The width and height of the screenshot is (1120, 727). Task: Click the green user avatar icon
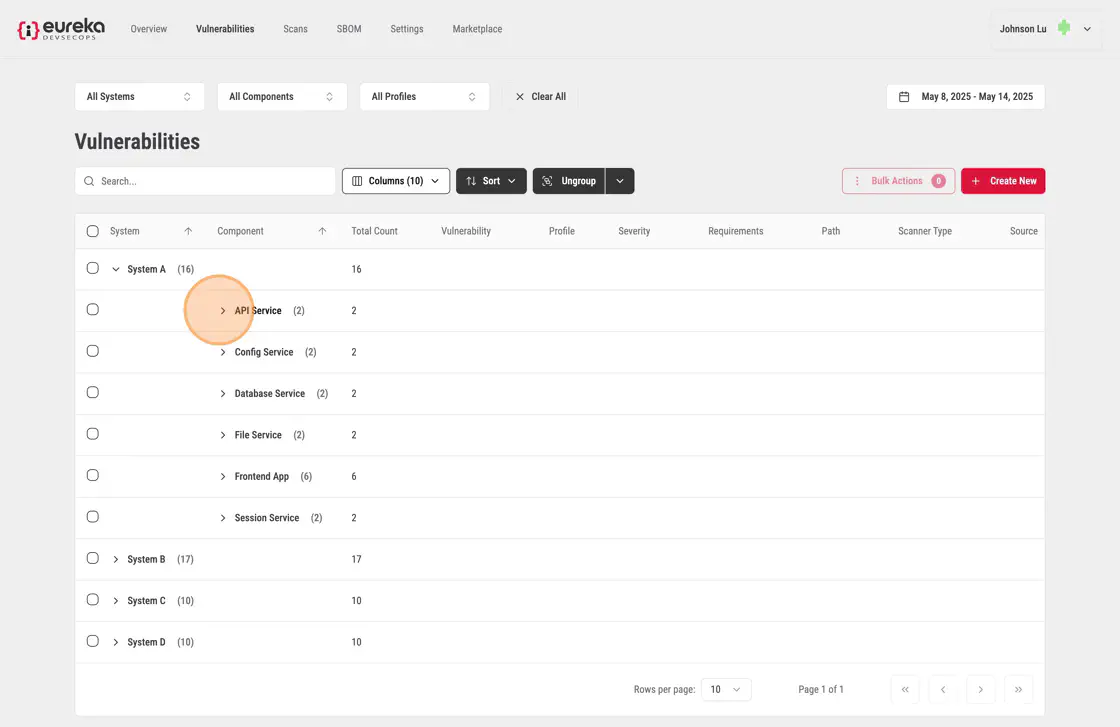pos(1064,29)
